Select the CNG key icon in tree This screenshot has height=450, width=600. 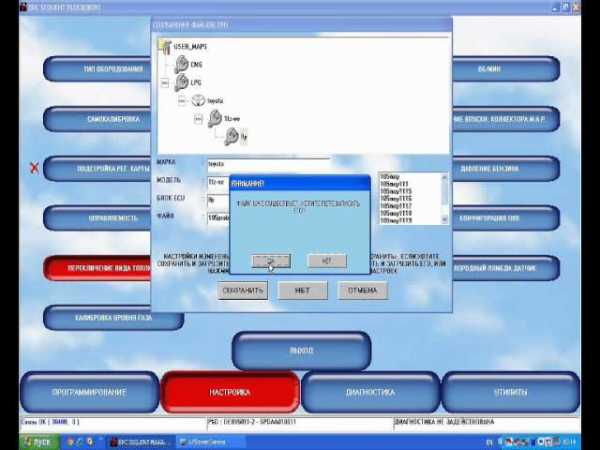pyautogui.click(x=181, y=64)
